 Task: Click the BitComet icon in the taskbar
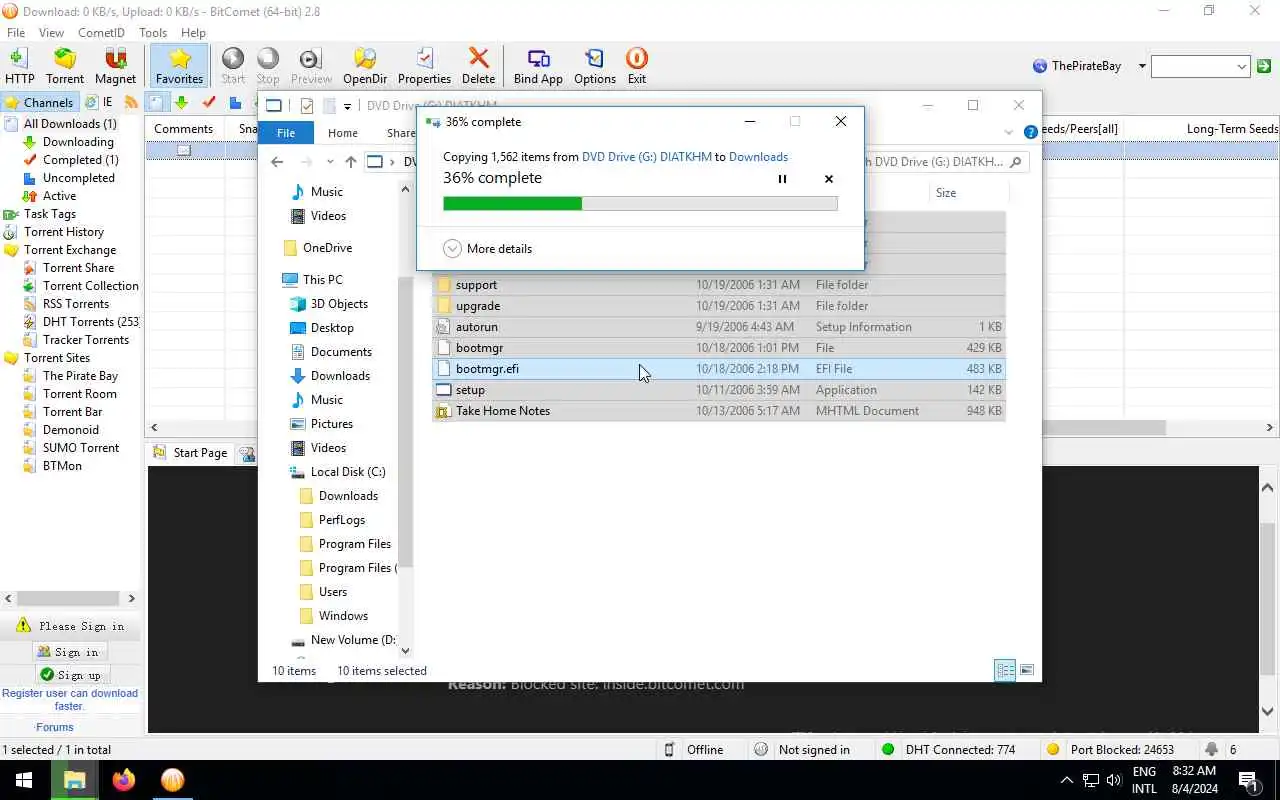[x=173, y=780]
